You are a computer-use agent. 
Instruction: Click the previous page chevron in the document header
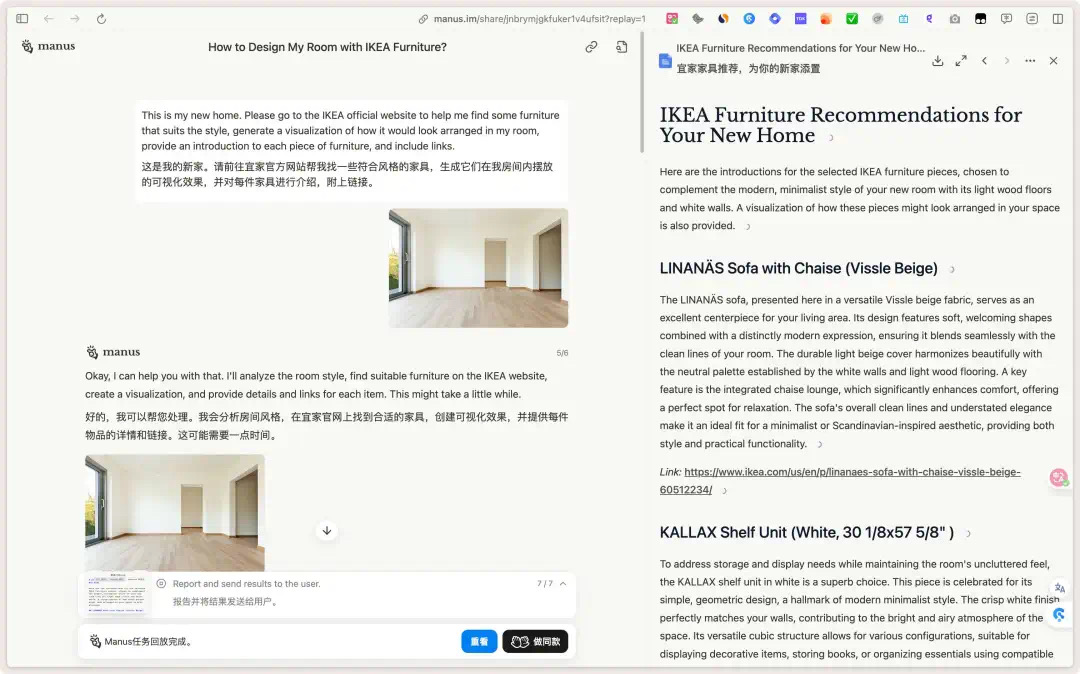coord(984,61)
